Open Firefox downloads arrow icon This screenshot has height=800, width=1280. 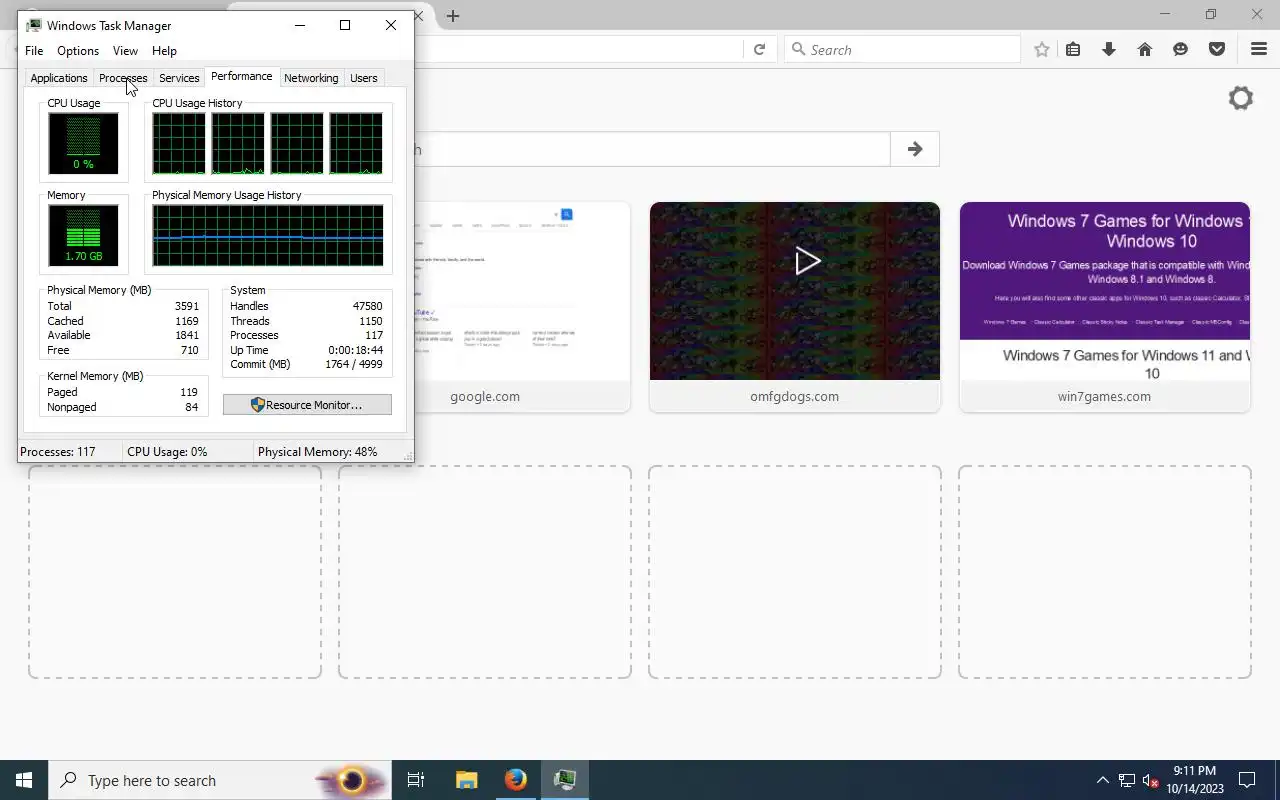coord(1109,49)
